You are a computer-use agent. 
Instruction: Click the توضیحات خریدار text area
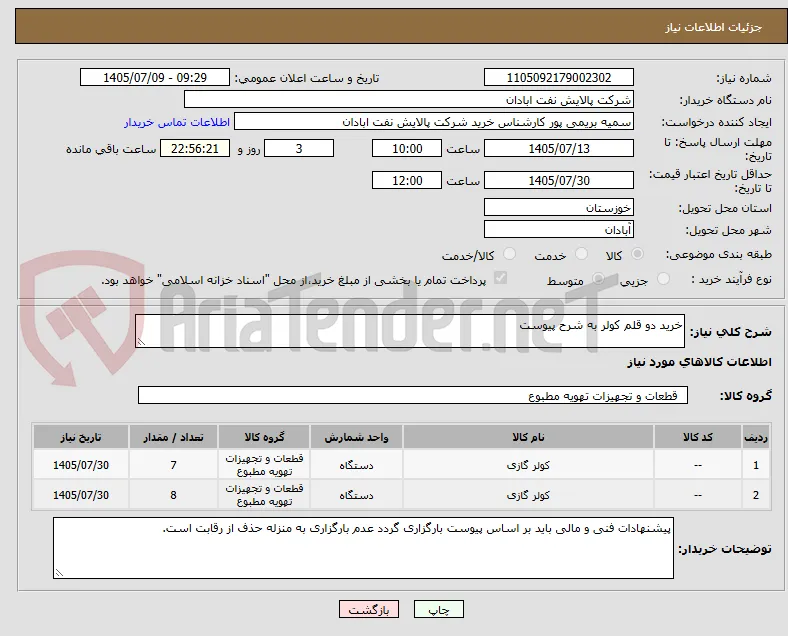click(363, 548)
